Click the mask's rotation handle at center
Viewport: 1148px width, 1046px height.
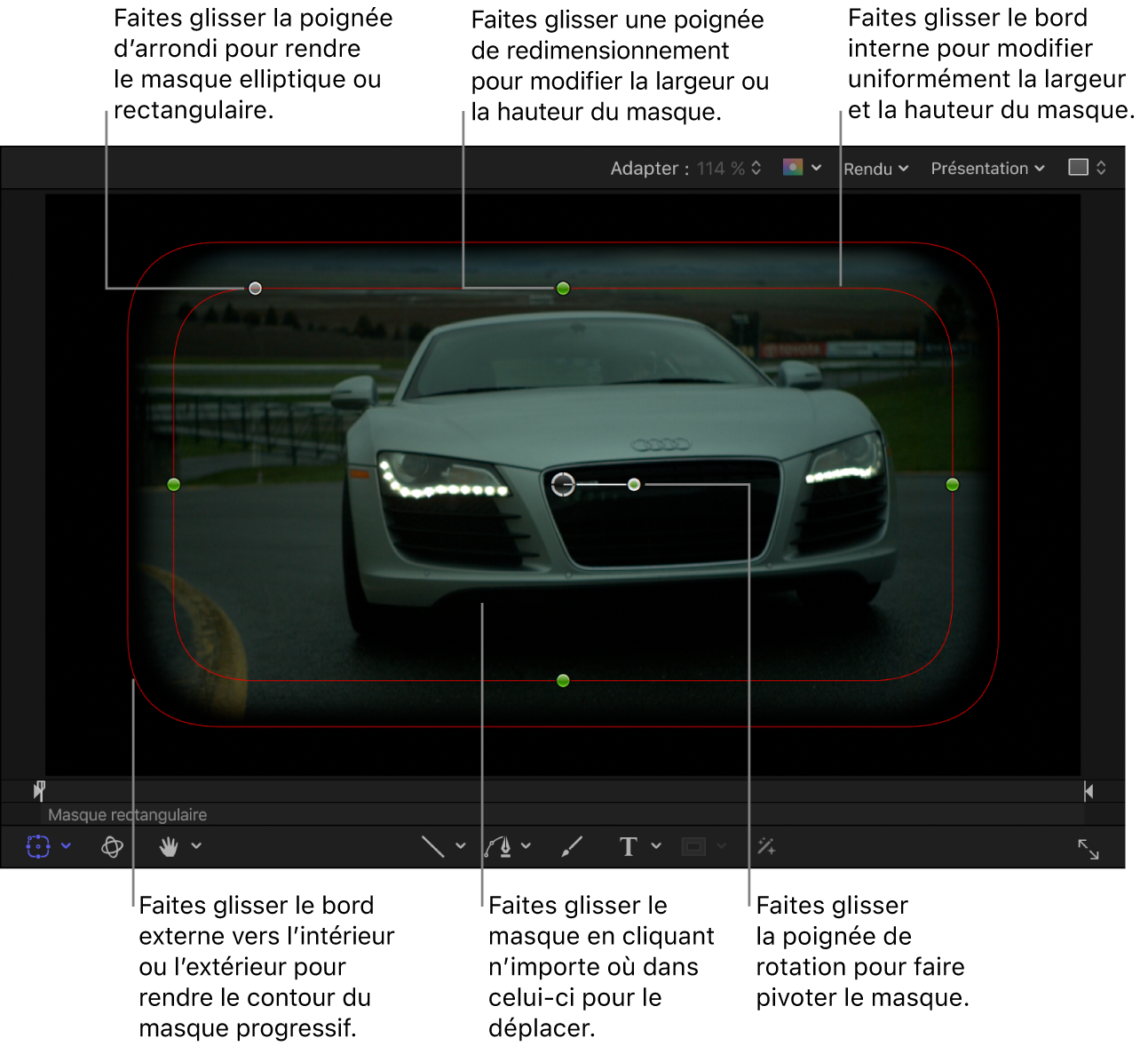[x=634, y=485]
